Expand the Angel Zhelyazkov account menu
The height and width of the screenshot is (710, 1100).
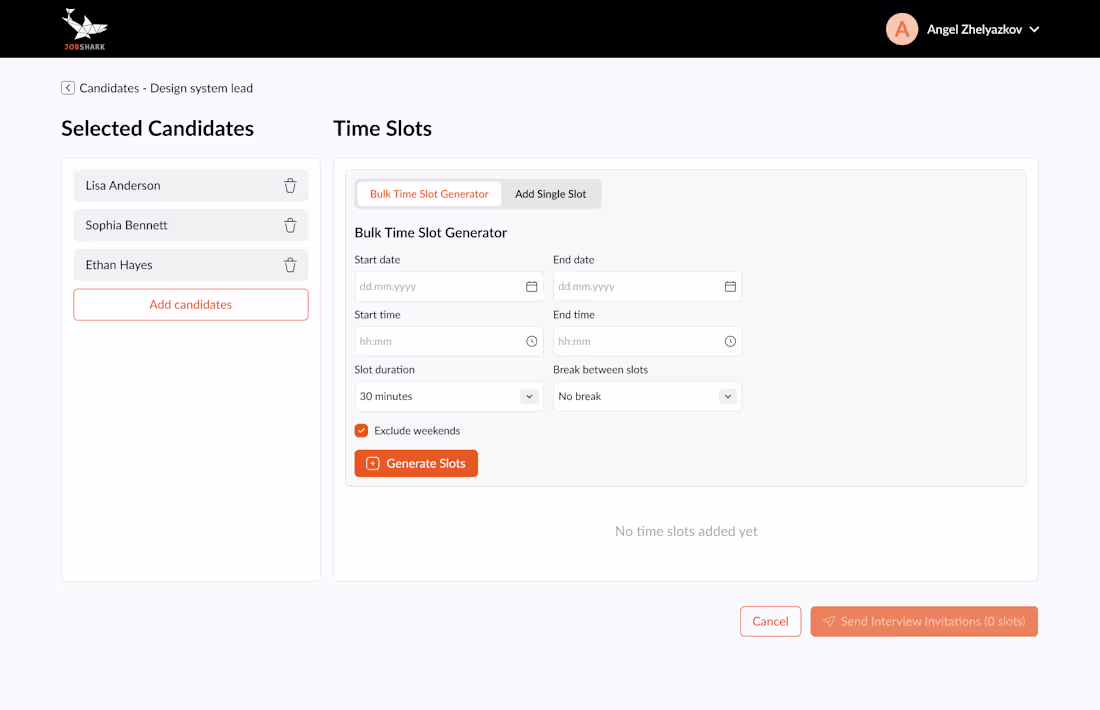[x=1034, y=30]
